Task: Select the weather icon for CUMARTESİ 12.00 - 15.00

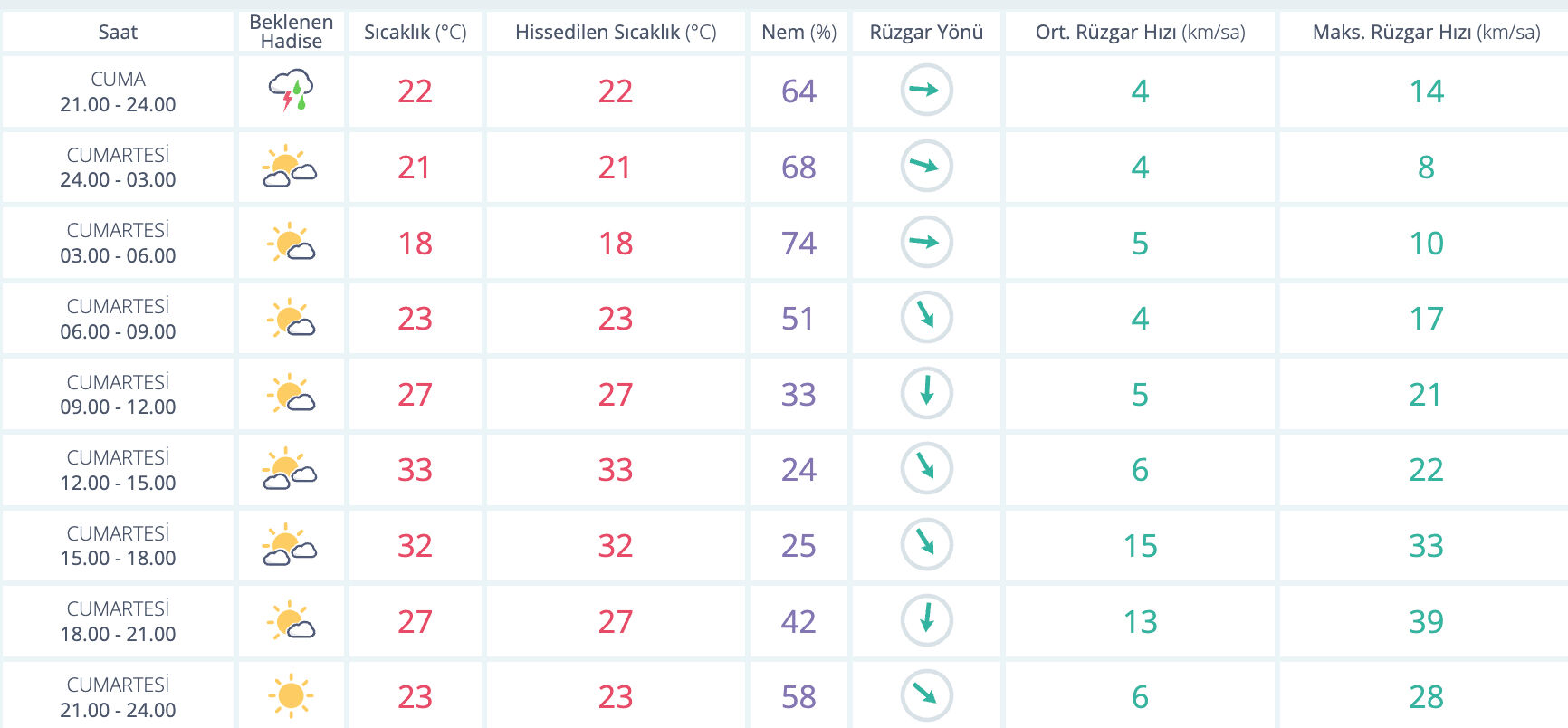Action: pyautogui.click(x=290, y=469)
